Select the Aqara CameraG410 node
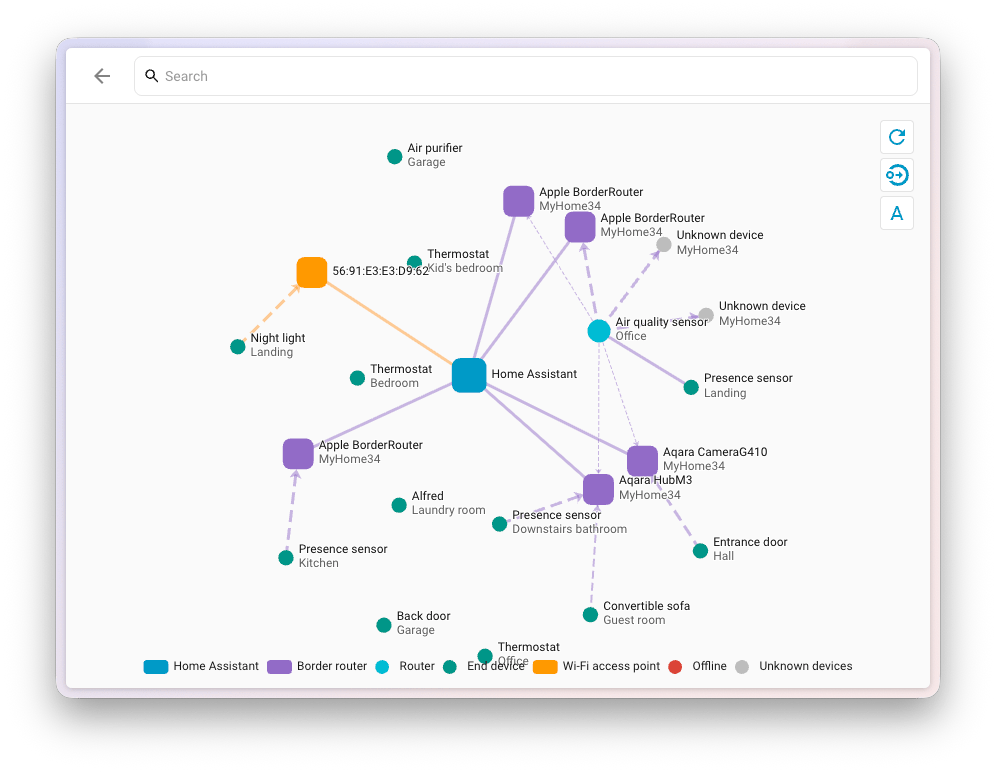This screenshot has width=996, height=772. pyautogui.click(x=642, y=461)
